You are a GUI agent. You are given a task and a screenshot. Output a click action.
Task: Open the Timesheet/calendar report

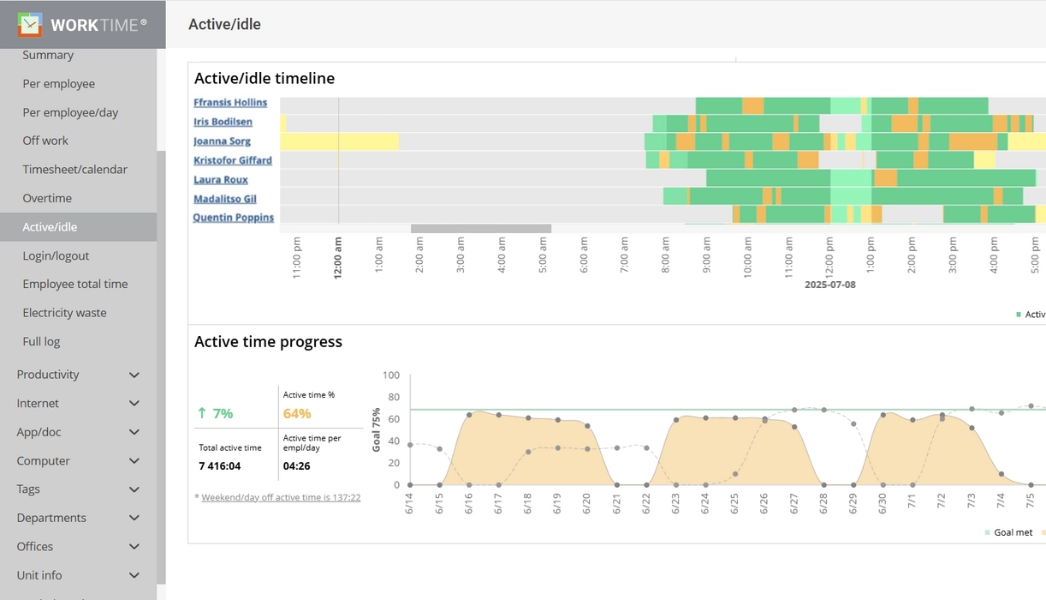click(75, 170)
